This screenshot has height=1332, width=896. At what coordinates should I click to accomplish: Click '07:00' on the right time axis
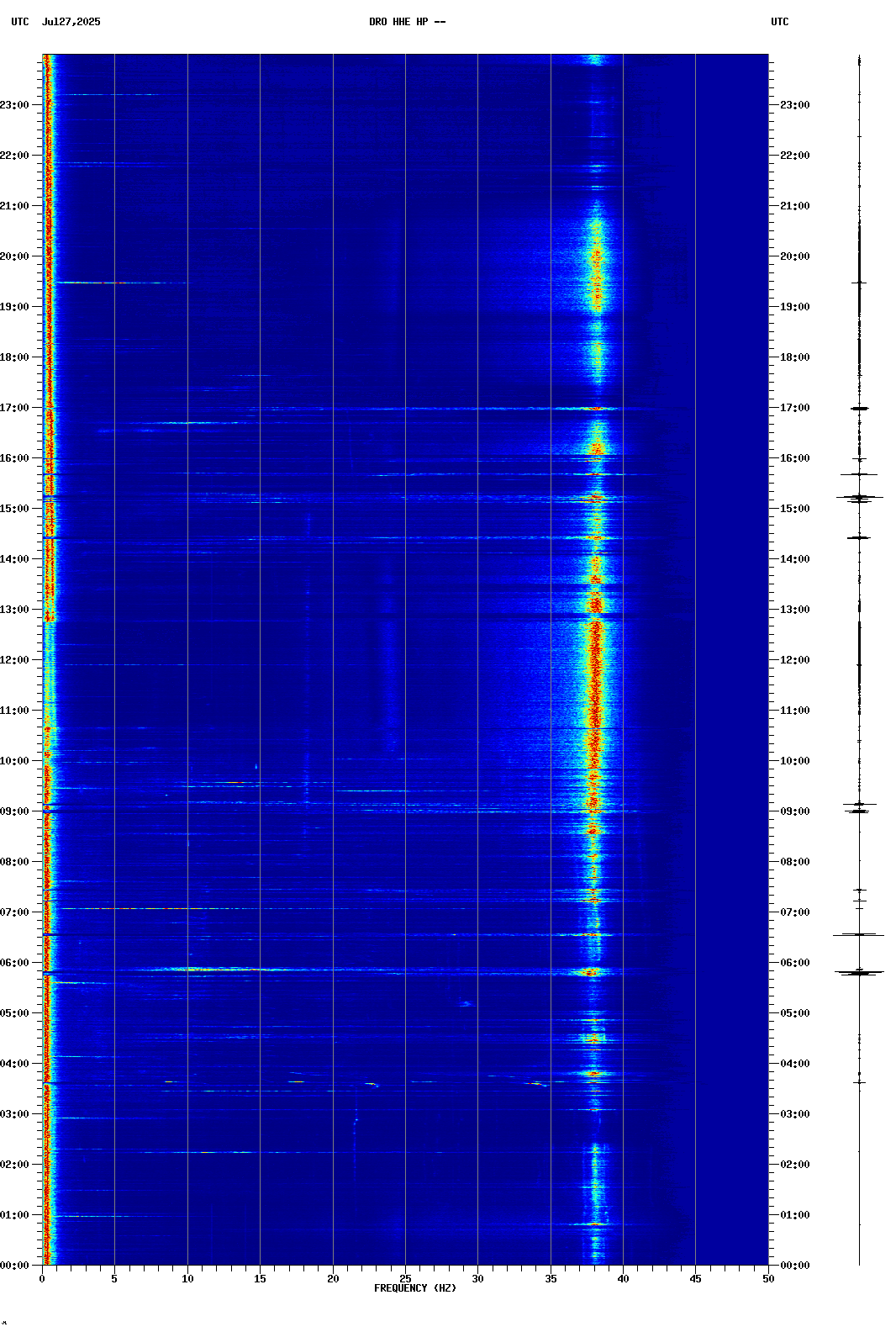tap(795, 912)
